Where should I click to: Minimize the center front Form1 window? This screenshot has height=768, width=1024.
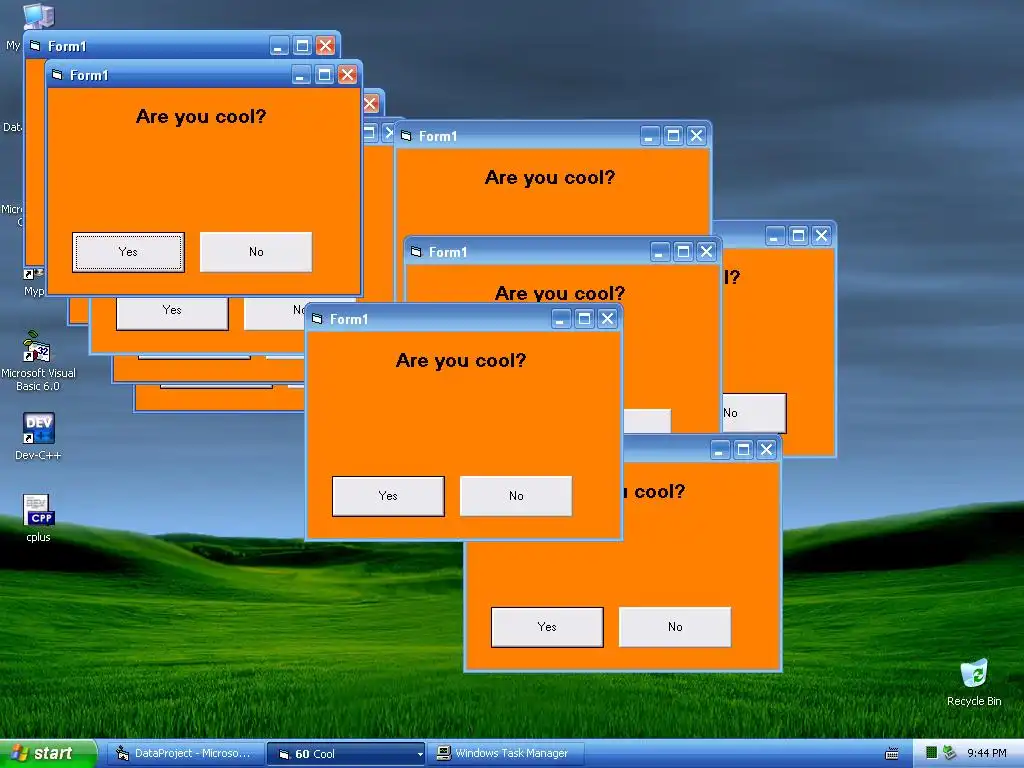(561, 319)
